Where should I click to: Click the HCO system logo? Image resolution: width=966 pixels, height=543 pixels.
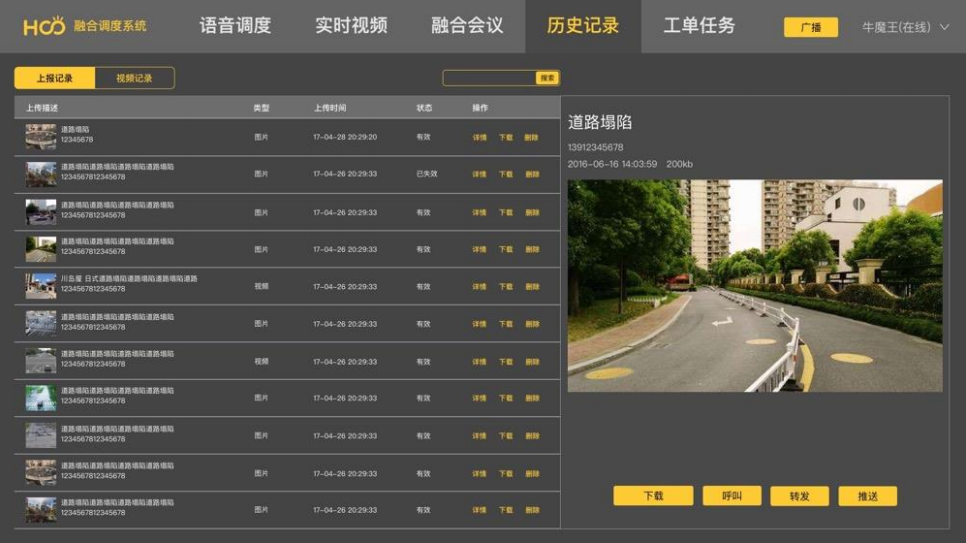point(44,26)
